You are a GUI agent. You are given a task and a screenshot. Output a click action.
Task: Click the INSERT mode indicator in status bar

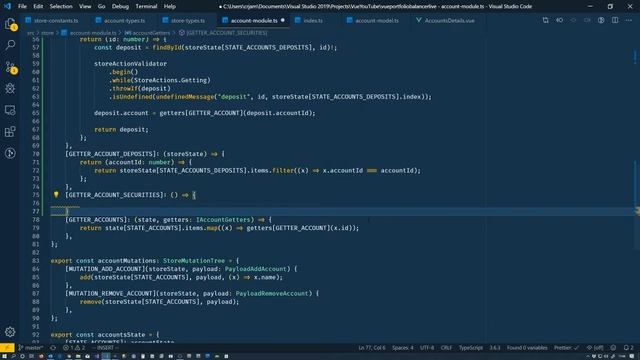(x=105, y=348)
